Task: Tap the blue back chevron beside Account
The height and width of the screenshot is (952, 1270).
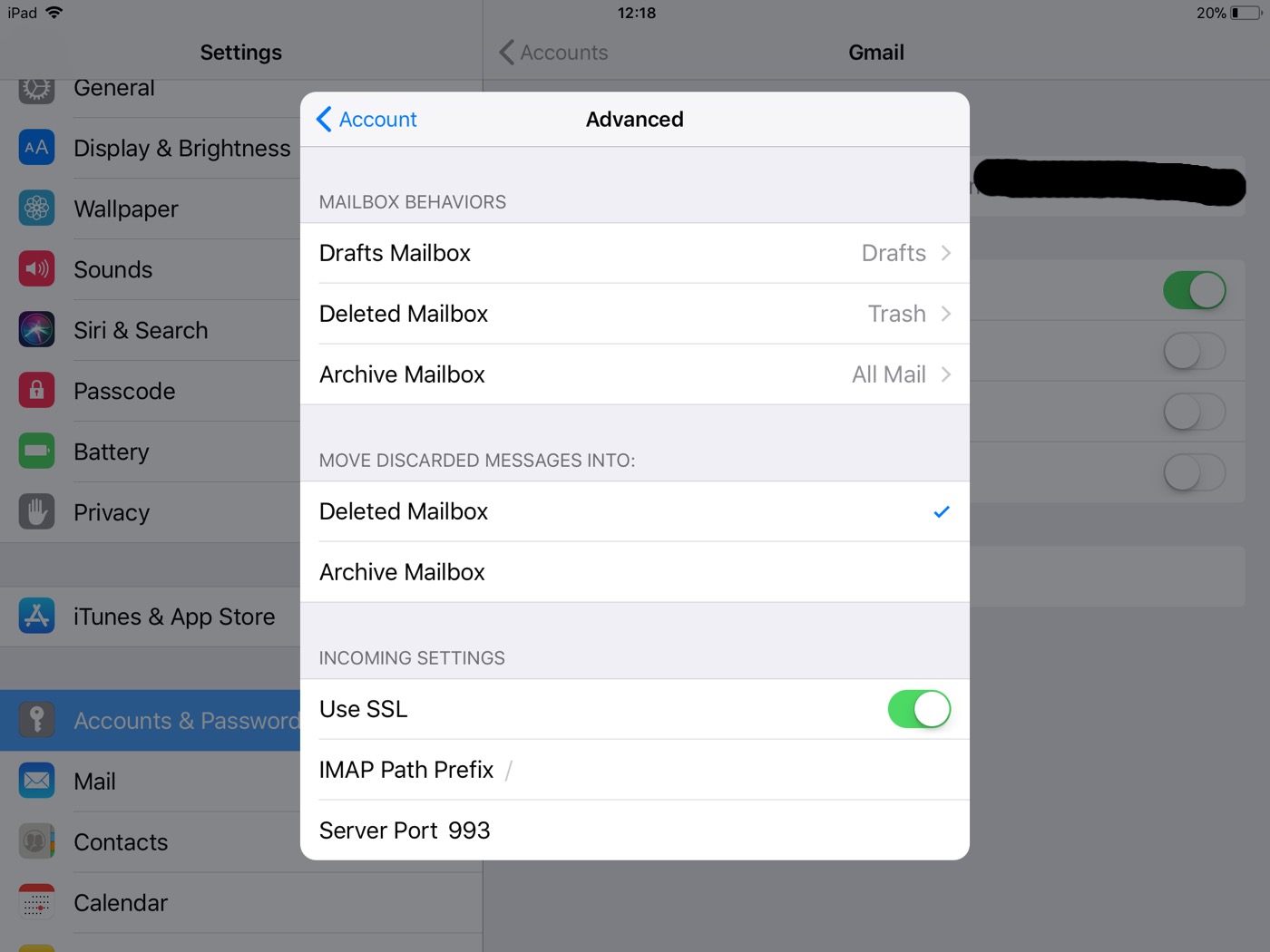Action: [x=324, y=120]
